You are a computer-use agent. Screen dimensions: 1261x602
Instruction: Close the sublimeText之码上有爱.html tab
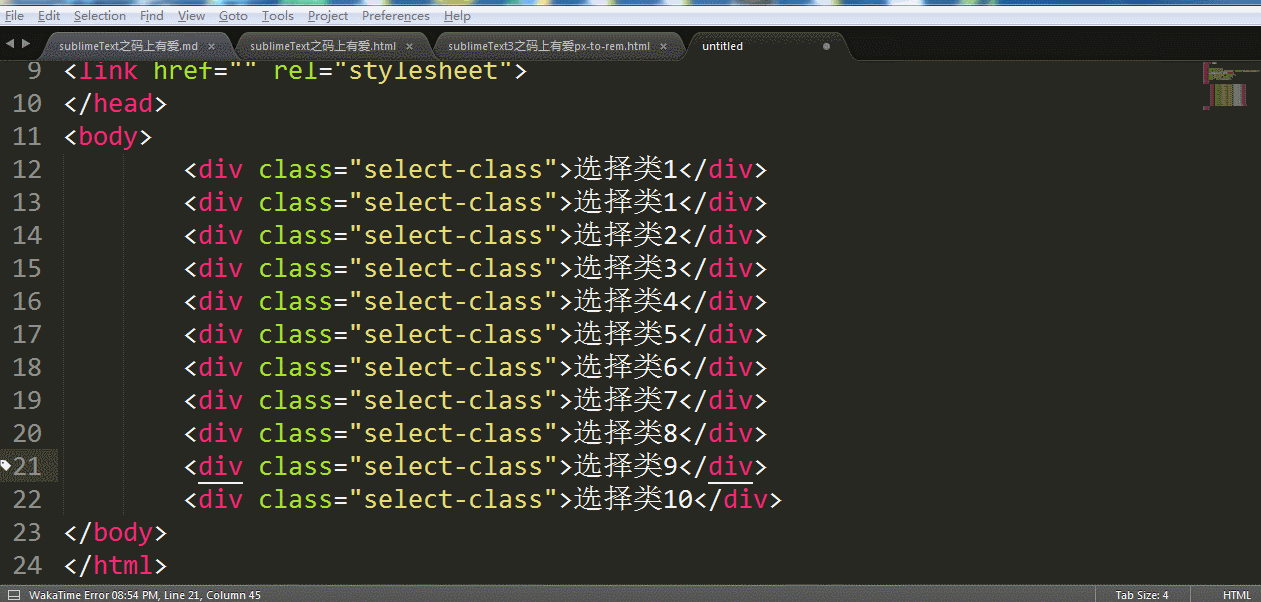411,46
